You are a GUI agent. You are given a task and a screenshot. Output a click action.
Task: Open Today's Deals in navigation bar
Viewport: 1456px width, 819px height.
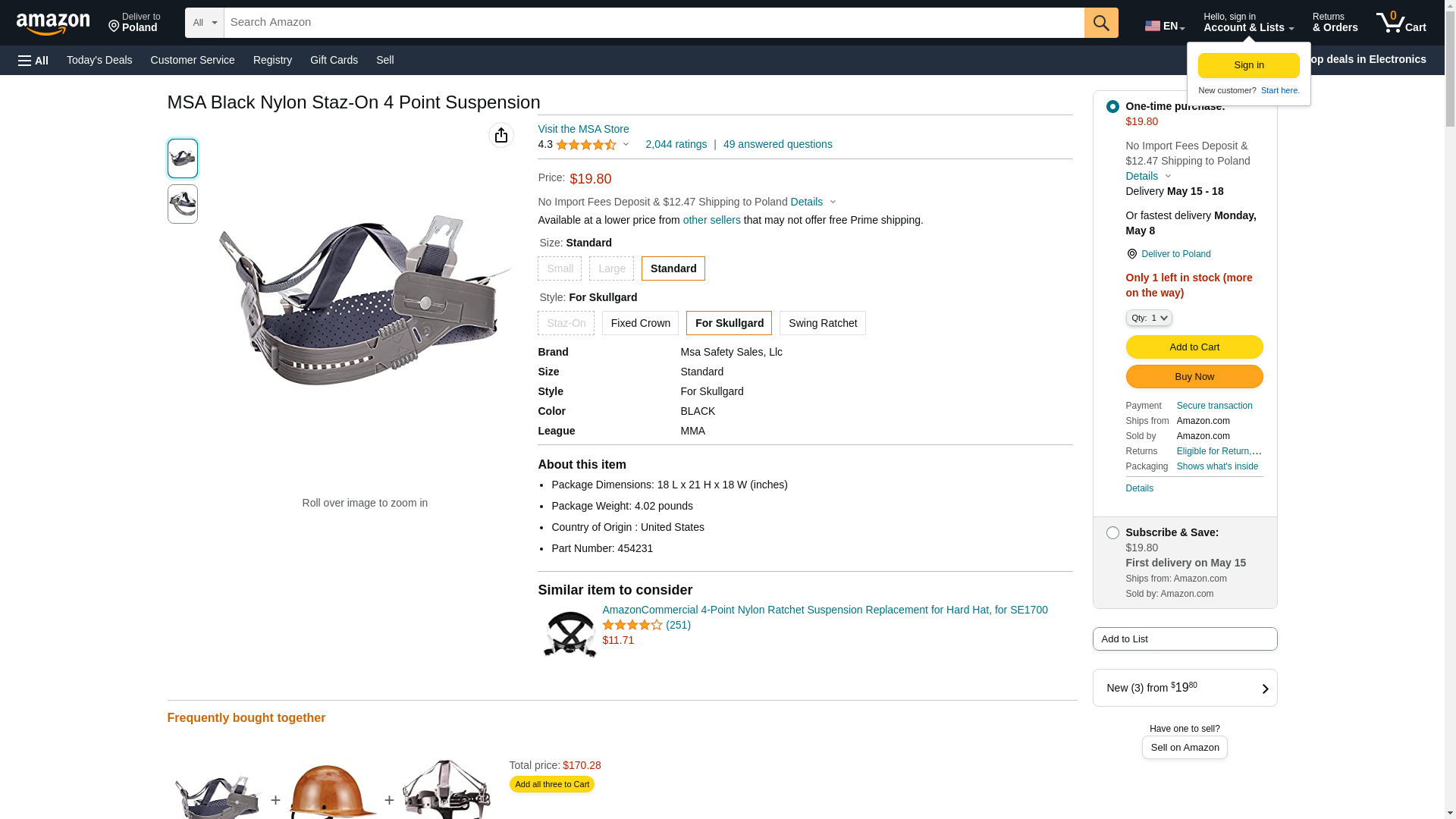[99, 60]
